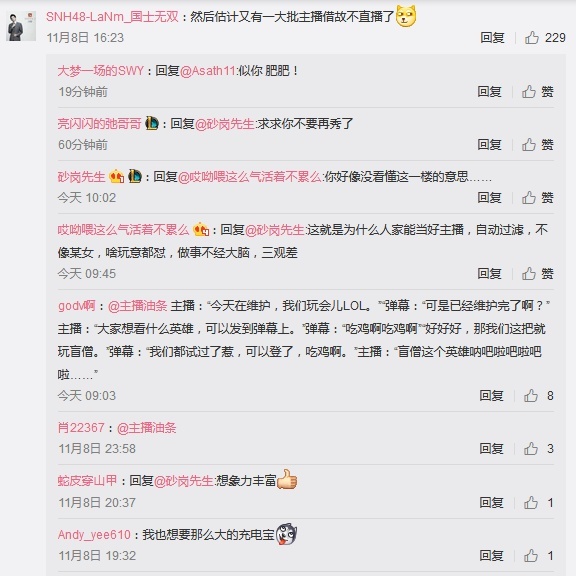Reply to 蛇皮穿山甲's comment

click(x=491, y=503)
